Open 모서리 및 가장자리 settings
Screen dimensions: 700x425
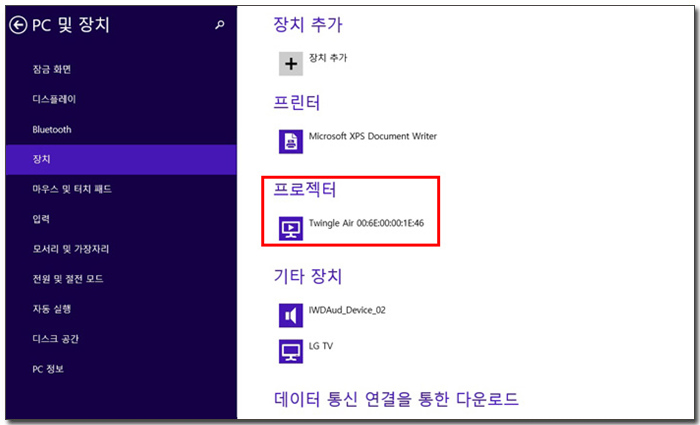[70, 249]
